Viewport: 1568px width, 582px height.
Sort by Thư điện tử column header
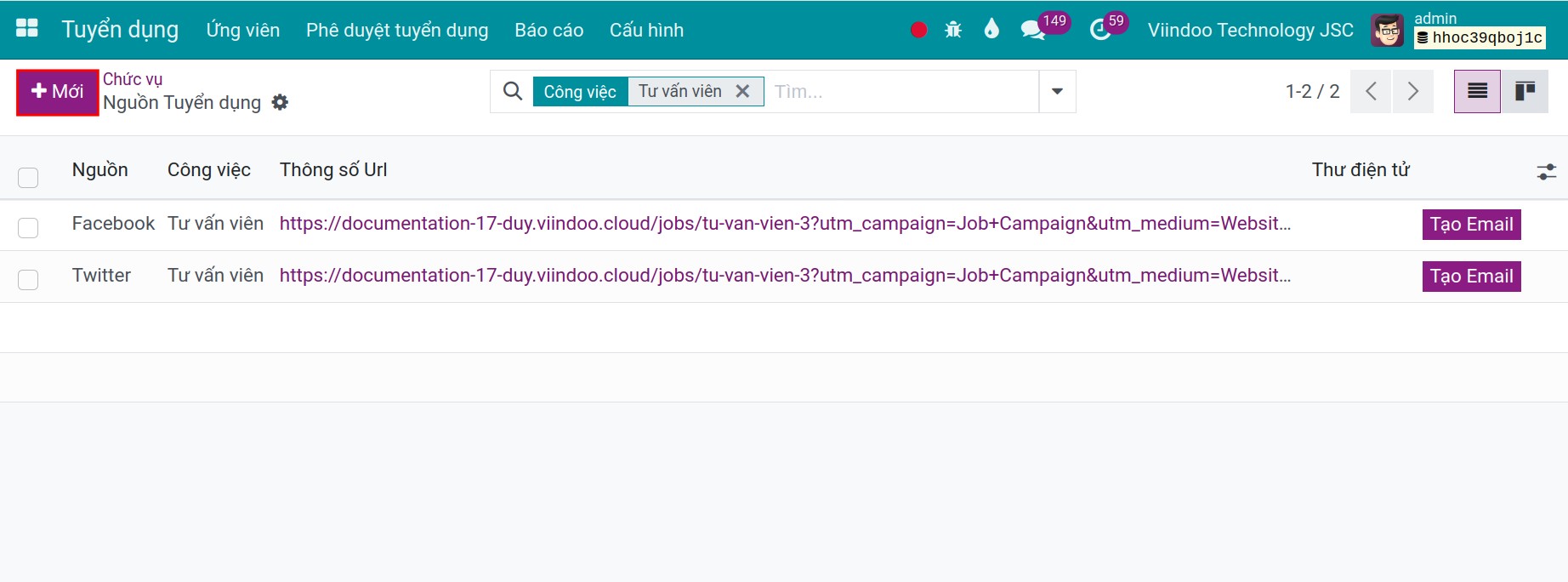click(x=1361, y=169)
